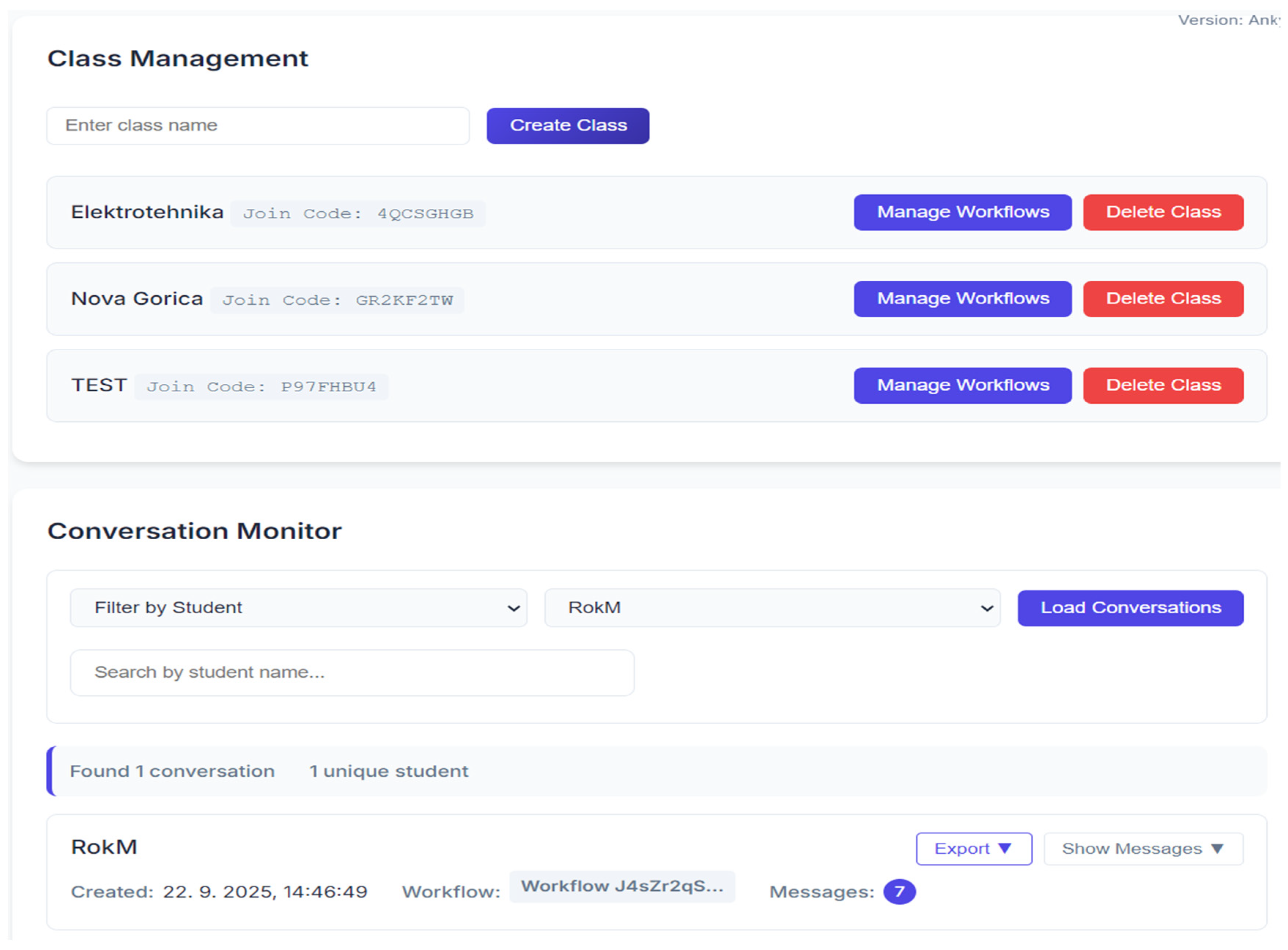Click the Workflow J4sZr2qS tag
This screenshot has width=1288, height=950.
click(x=621, y=886)
